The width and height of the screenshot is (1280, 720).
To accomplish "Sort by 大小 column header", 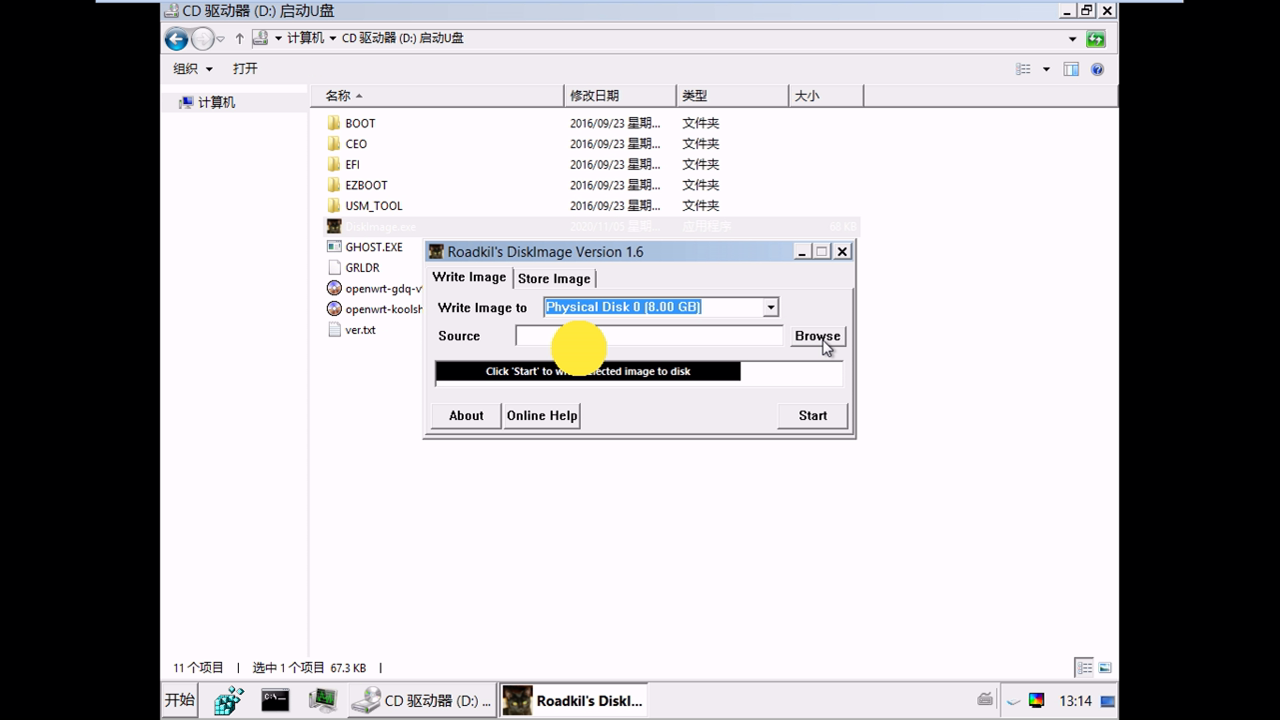I will tap(825, 96).
